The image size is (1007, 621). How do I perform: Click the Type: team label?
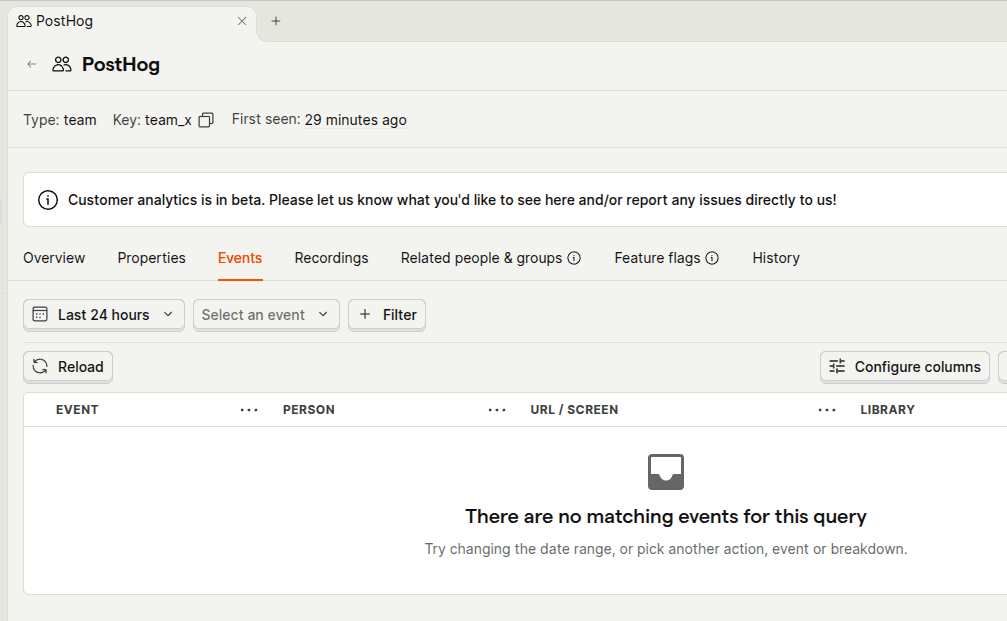click(x=60, y=120)
